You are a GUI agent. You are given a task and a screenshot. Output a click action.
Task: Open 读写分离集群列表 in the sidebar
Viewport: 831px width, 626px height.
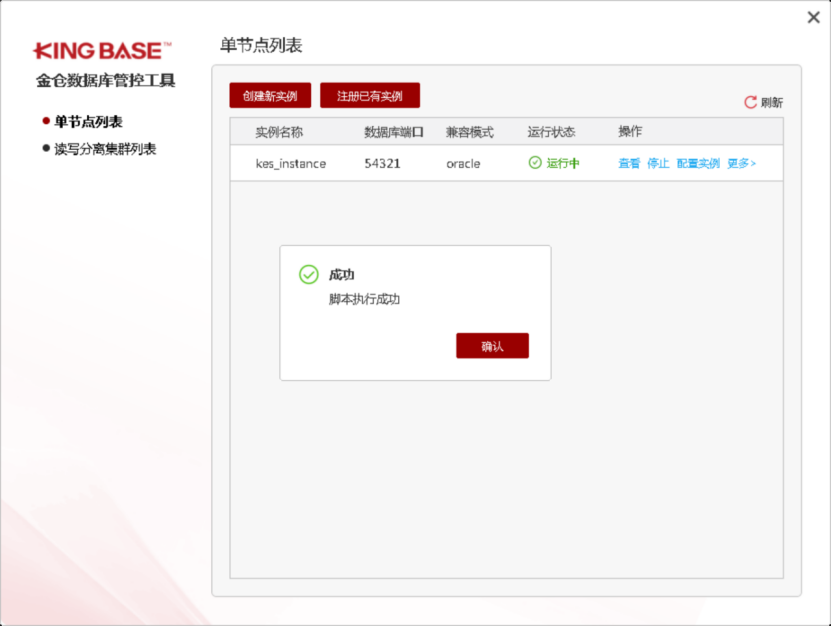coord(105,149)
